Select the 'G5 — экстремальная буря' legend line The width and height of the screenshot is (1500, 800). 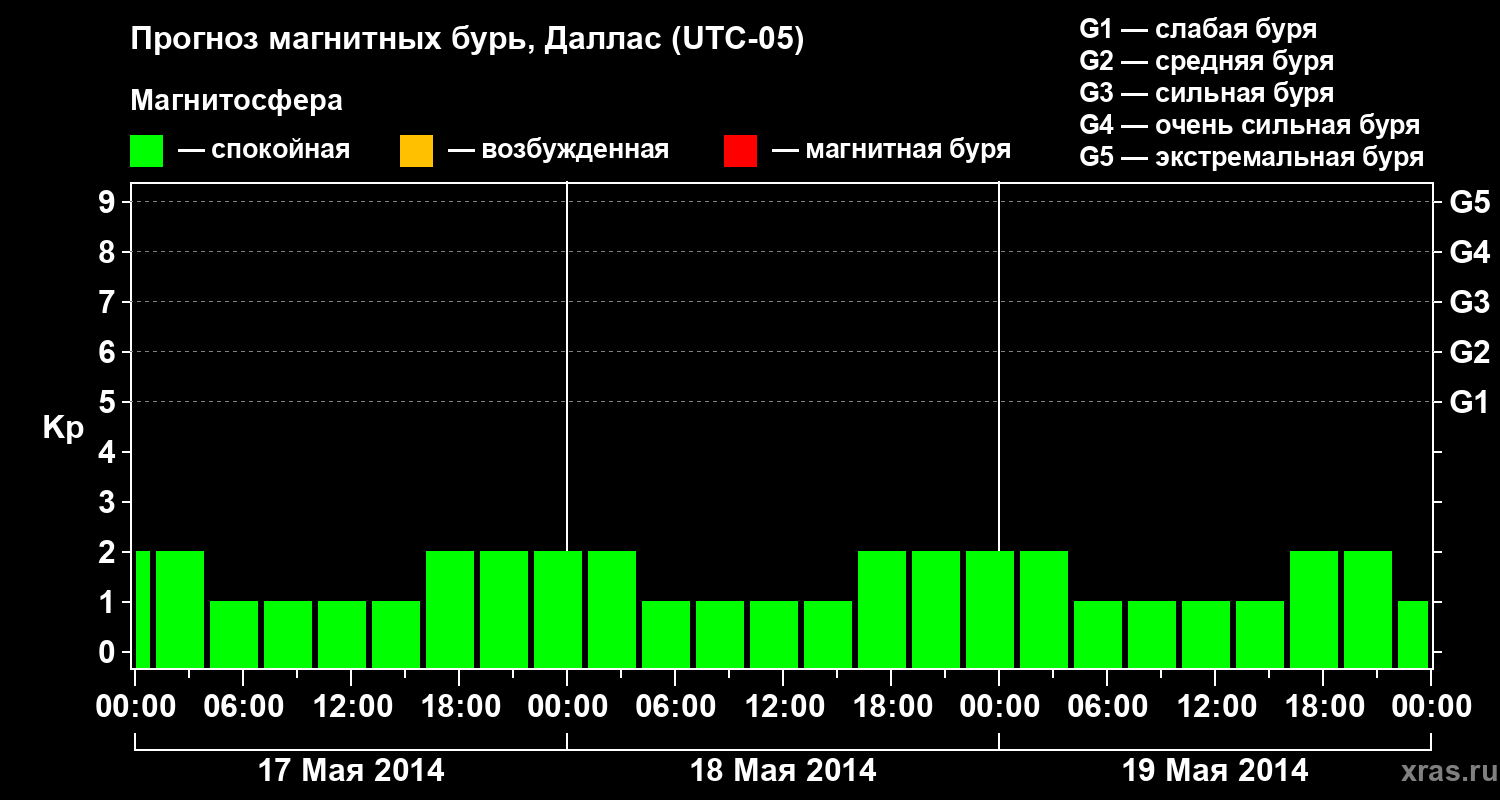coord(1252,157)
